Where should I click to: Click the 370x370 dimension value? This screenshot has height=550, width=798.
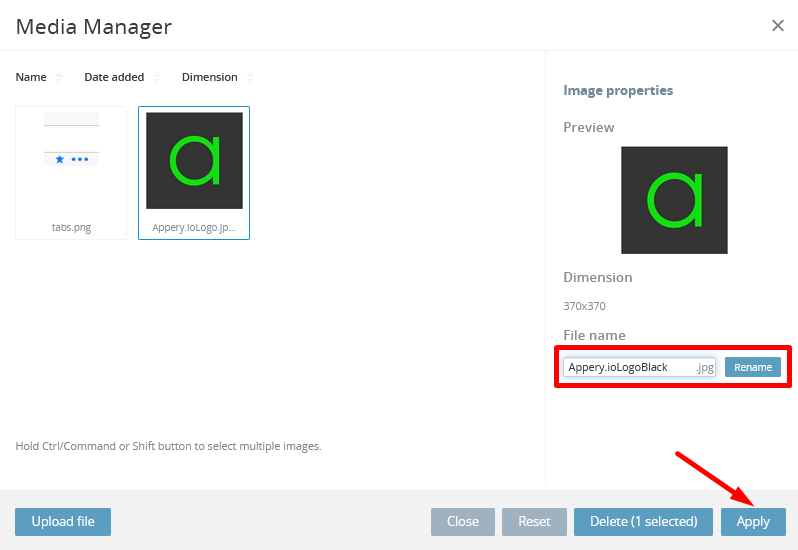tap(584, 306)
